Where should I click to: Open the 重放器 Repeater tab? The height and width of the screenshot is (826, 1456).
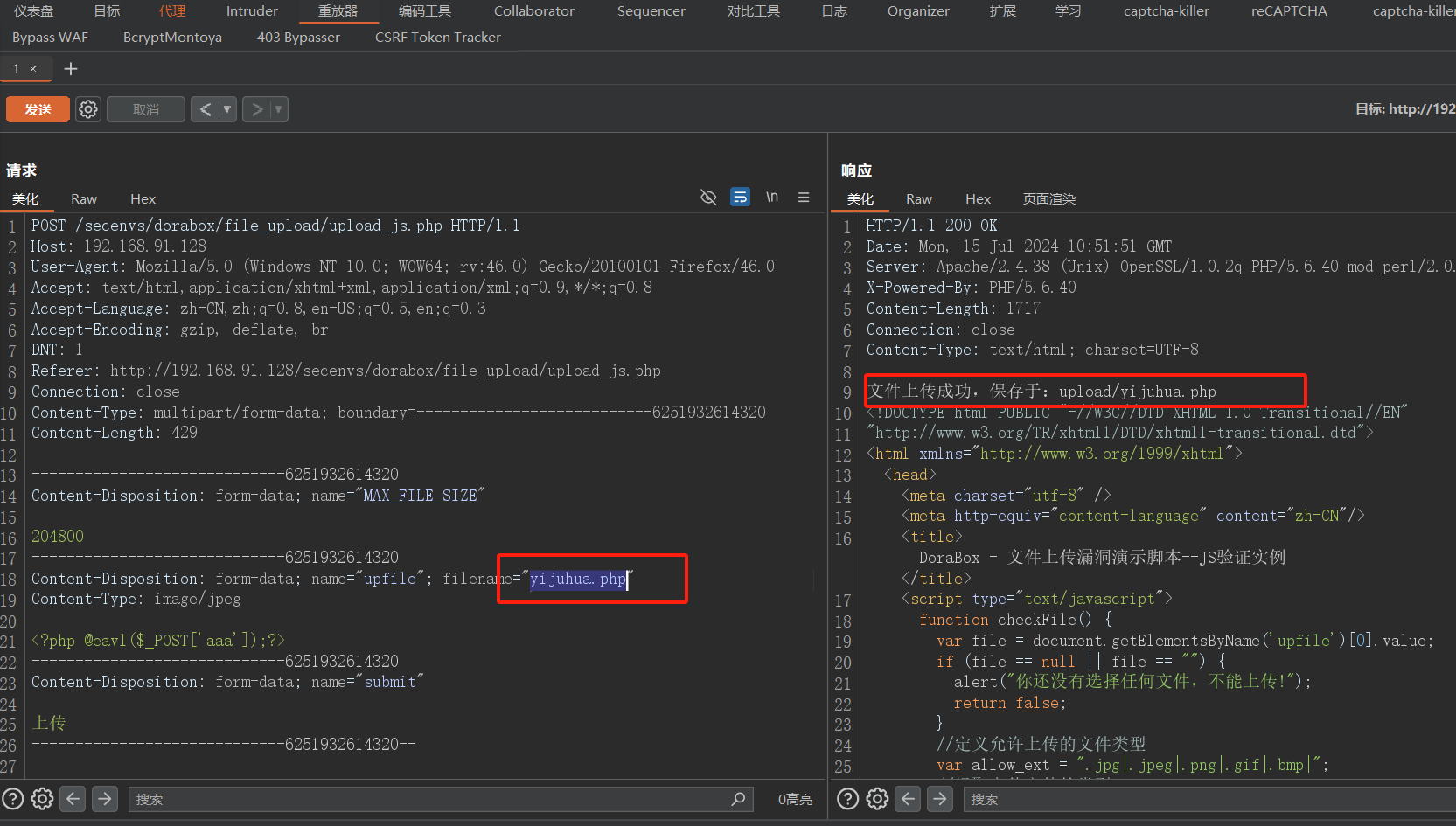(x=338, y=11)
